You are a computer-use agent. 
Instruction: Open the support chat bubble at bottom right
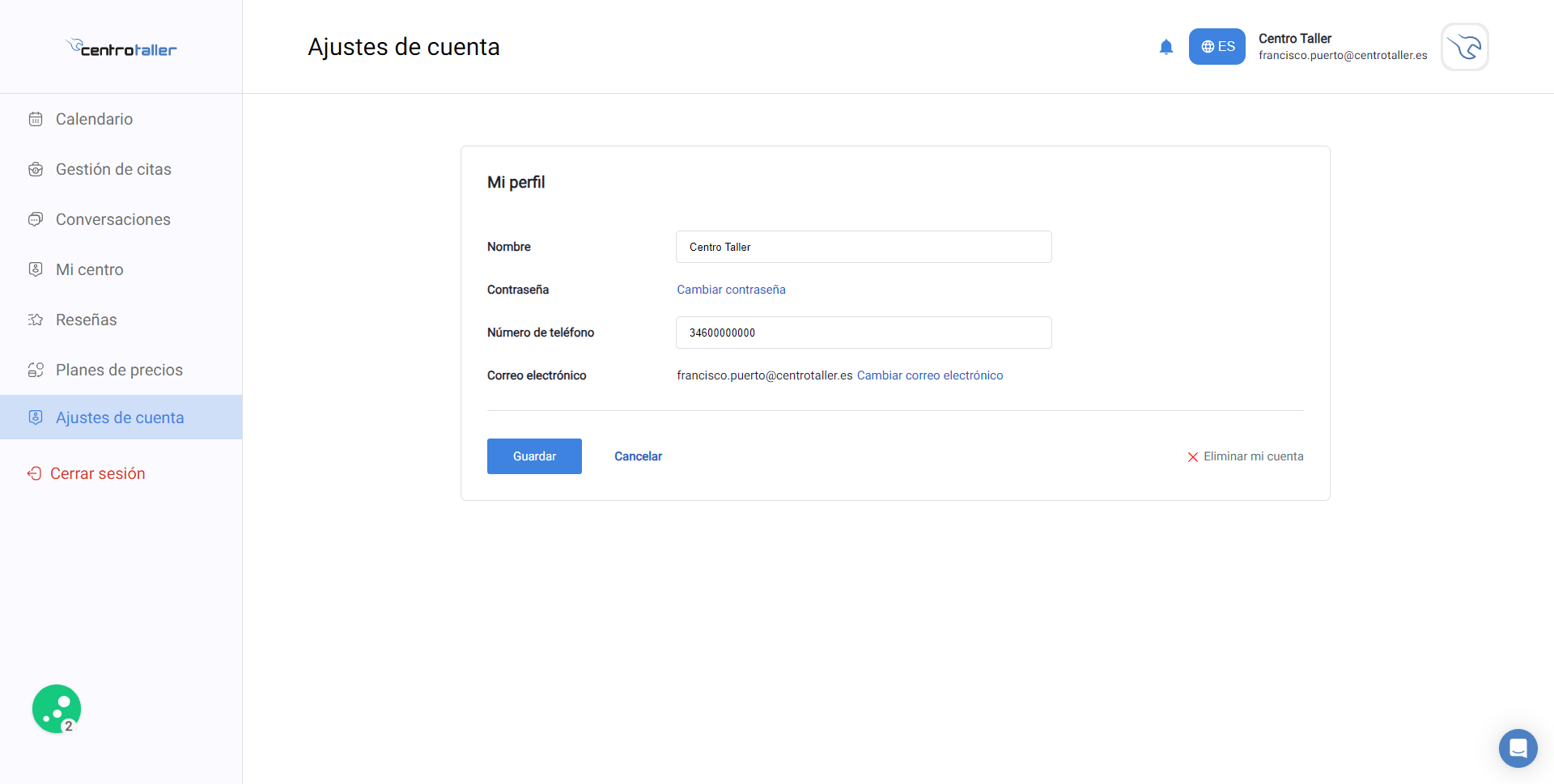(x=1518, y=748)
